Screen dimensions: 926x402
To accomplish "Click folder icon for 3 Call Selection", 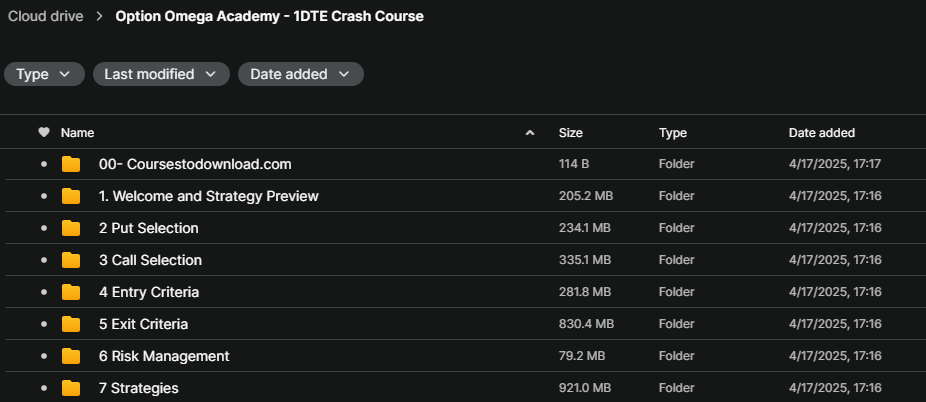I will (x=71, y=260).
